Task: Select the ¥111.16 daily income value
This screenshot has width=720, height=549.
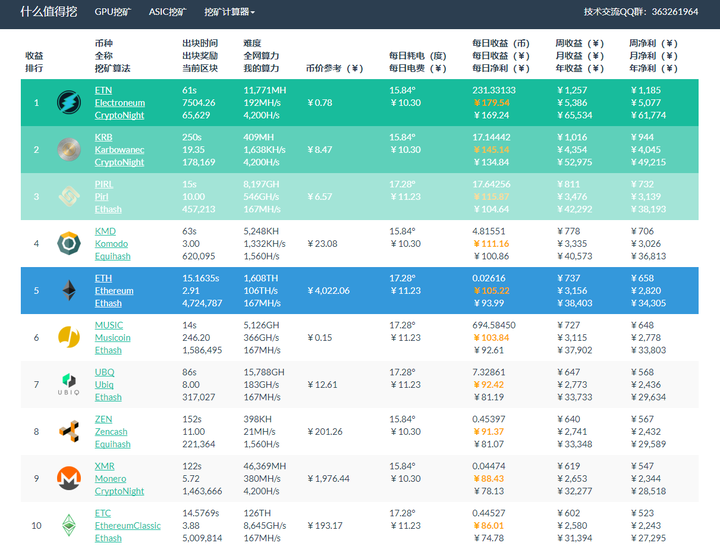Action: tap(491, 244)
